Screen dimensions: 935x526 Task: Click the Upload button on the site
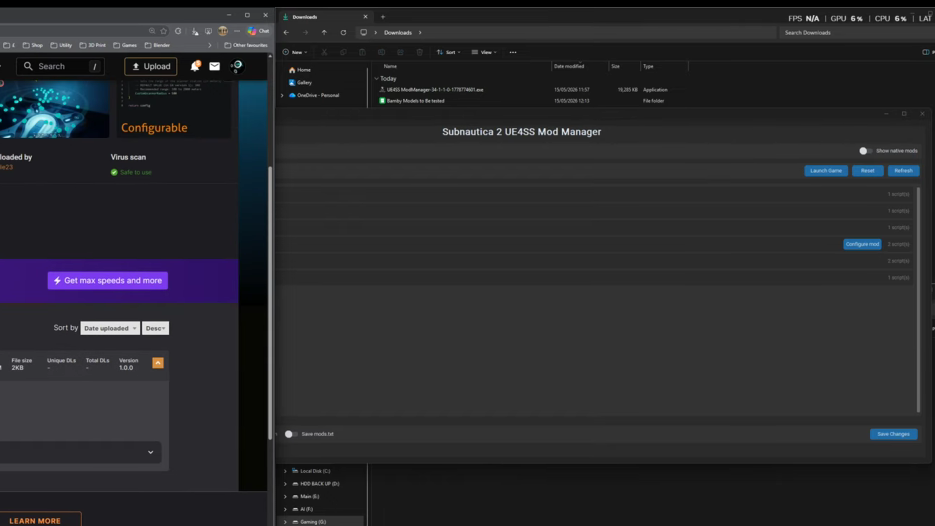(151, 66)
